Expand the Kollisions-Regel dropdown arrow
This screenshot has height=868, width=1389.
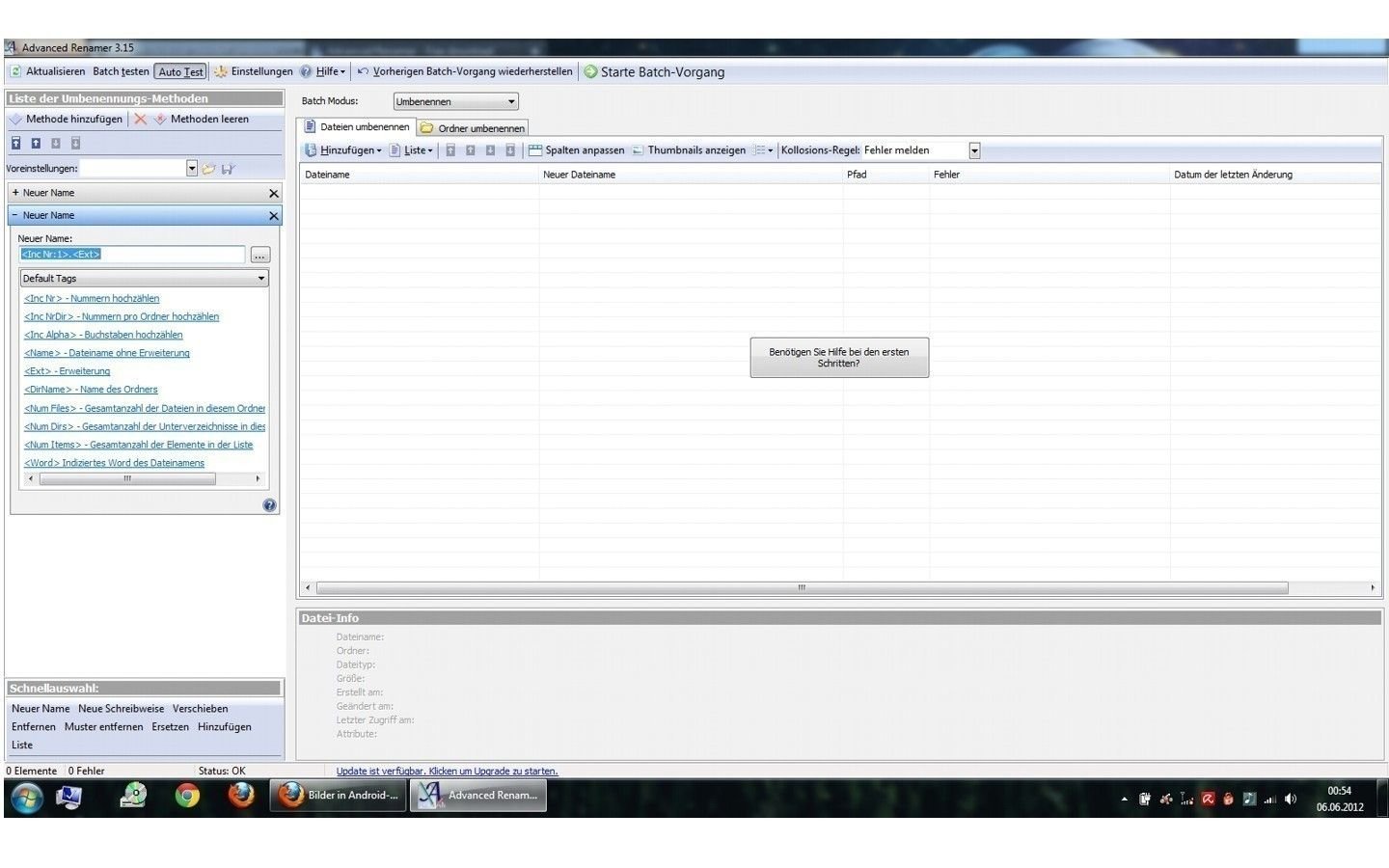974,150
